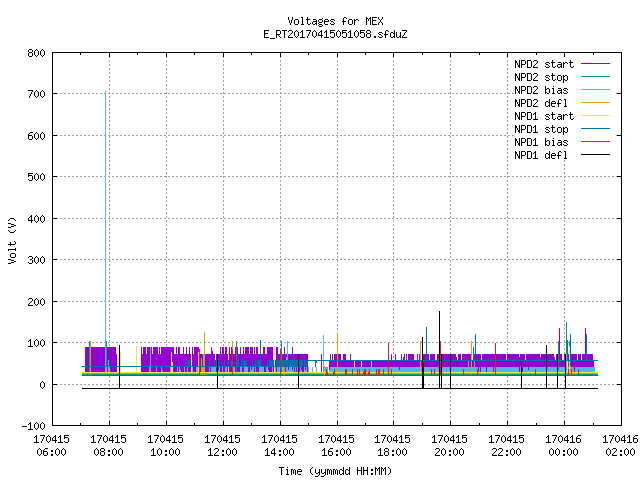Click the chart title 'Voltages for MEX'
Screen dimensions: 640x480
(335, 21)
